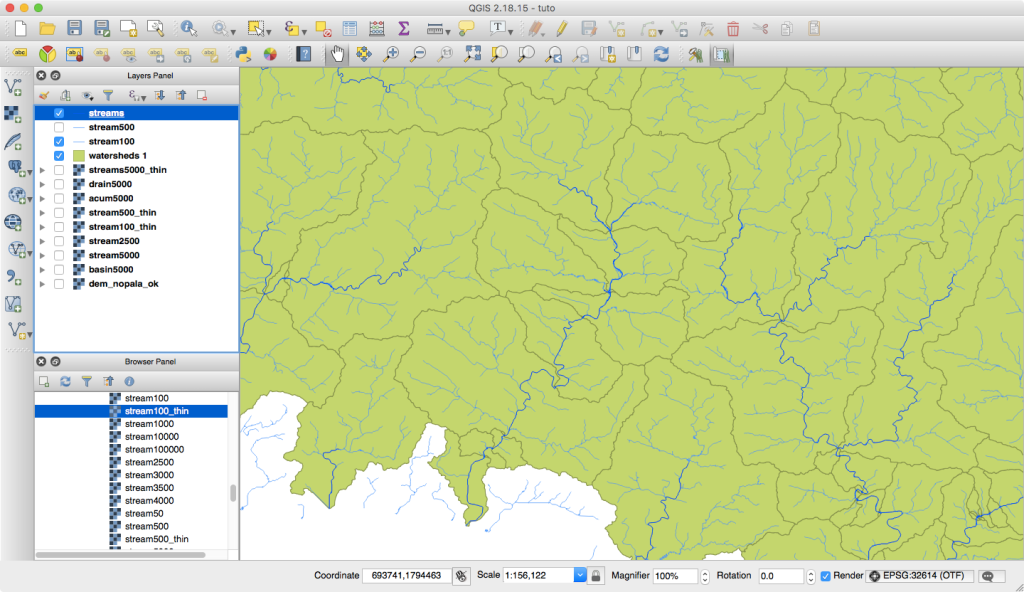This screenshot has width=1024, height=592.
Task: Expand the dem_nopala_ok layer
Action: pyautogui.click(x=42, y=284)
